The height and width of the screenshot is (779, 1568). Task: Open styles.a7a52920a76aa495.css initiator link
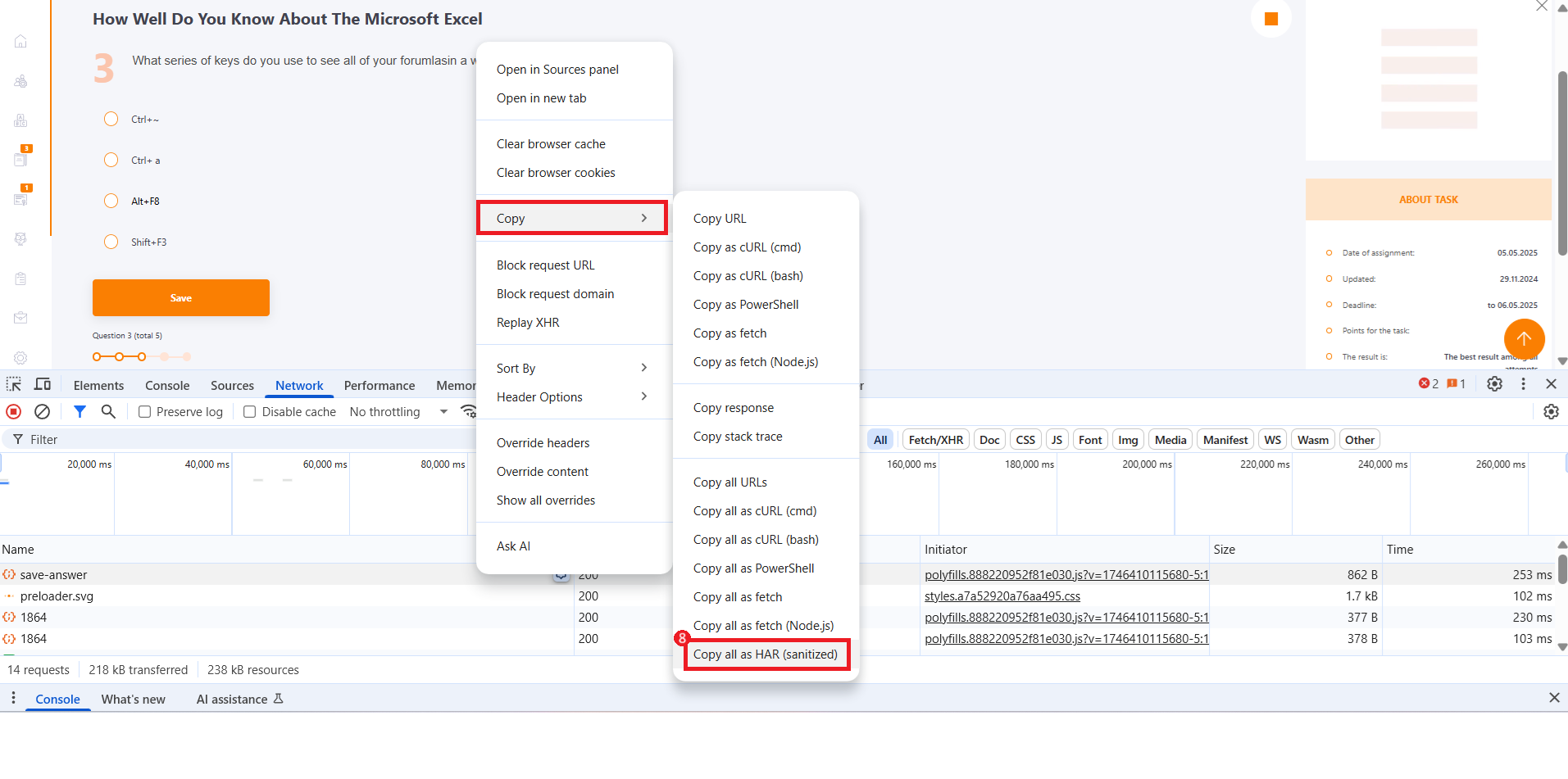click(x=1002, y=596)
